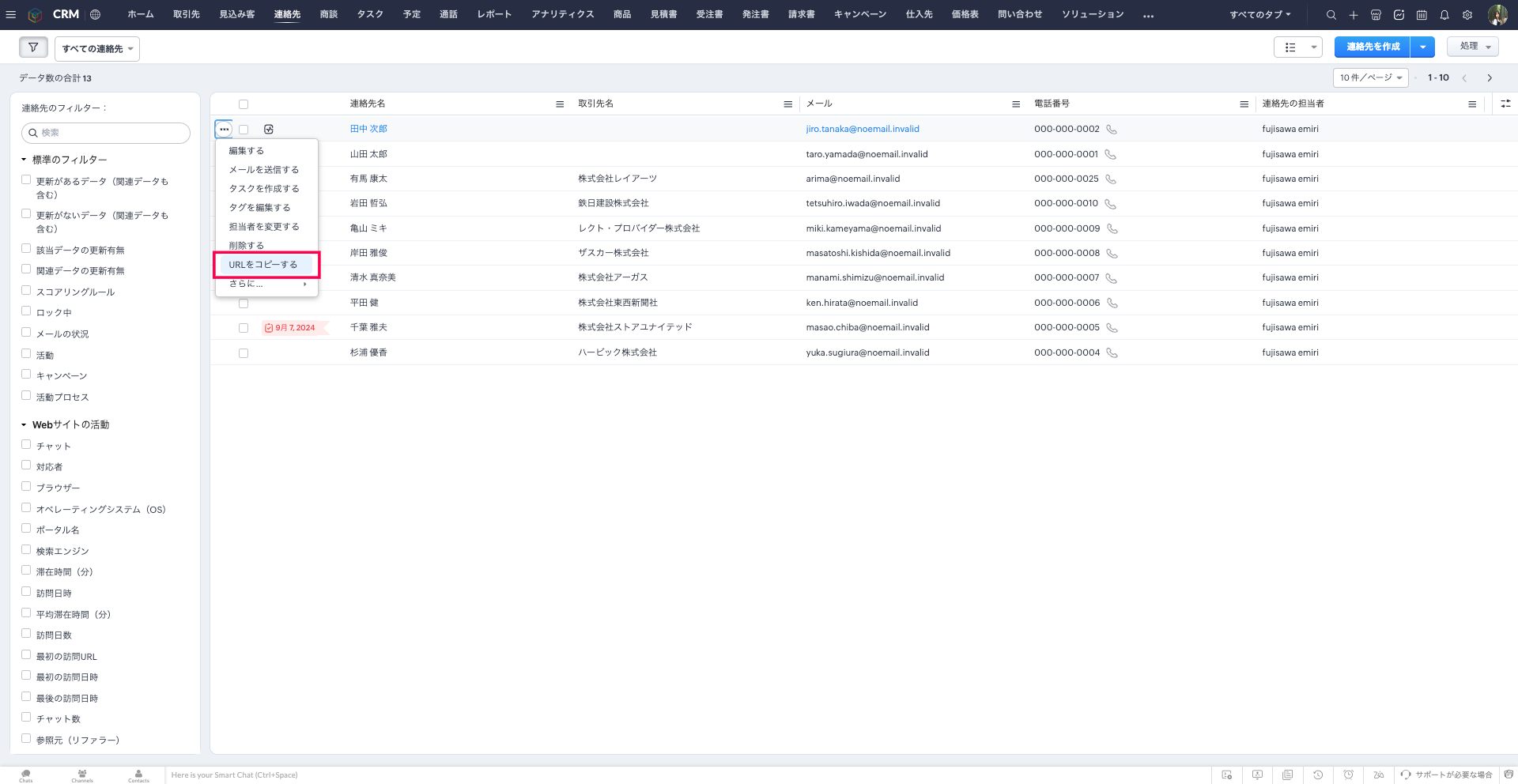The width and height of the screenshot is (1518, 784).
Task: Click the user profile avatar
Action: pos(1497,14)
